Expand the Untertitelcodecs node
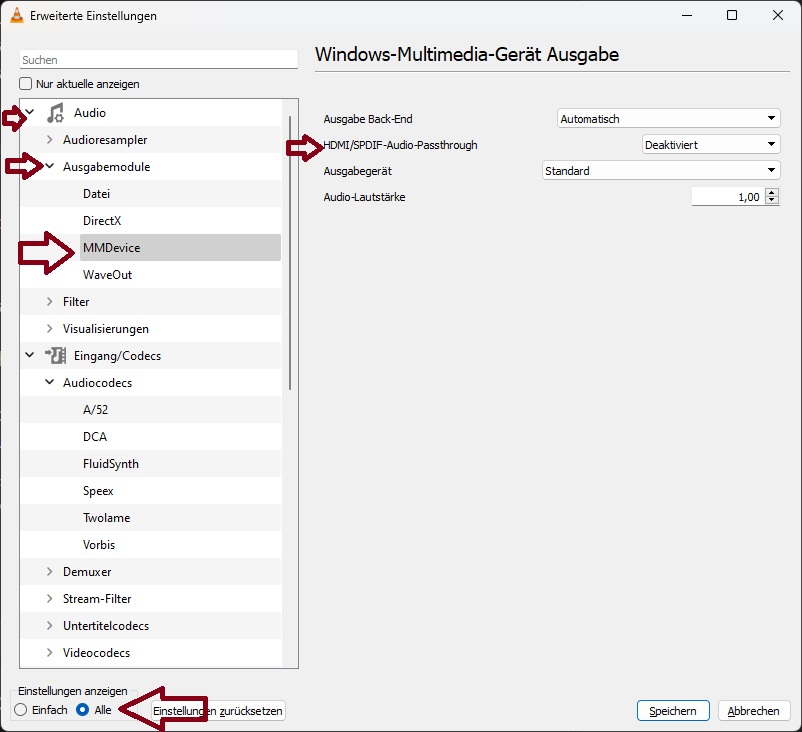 click(50, 626)
